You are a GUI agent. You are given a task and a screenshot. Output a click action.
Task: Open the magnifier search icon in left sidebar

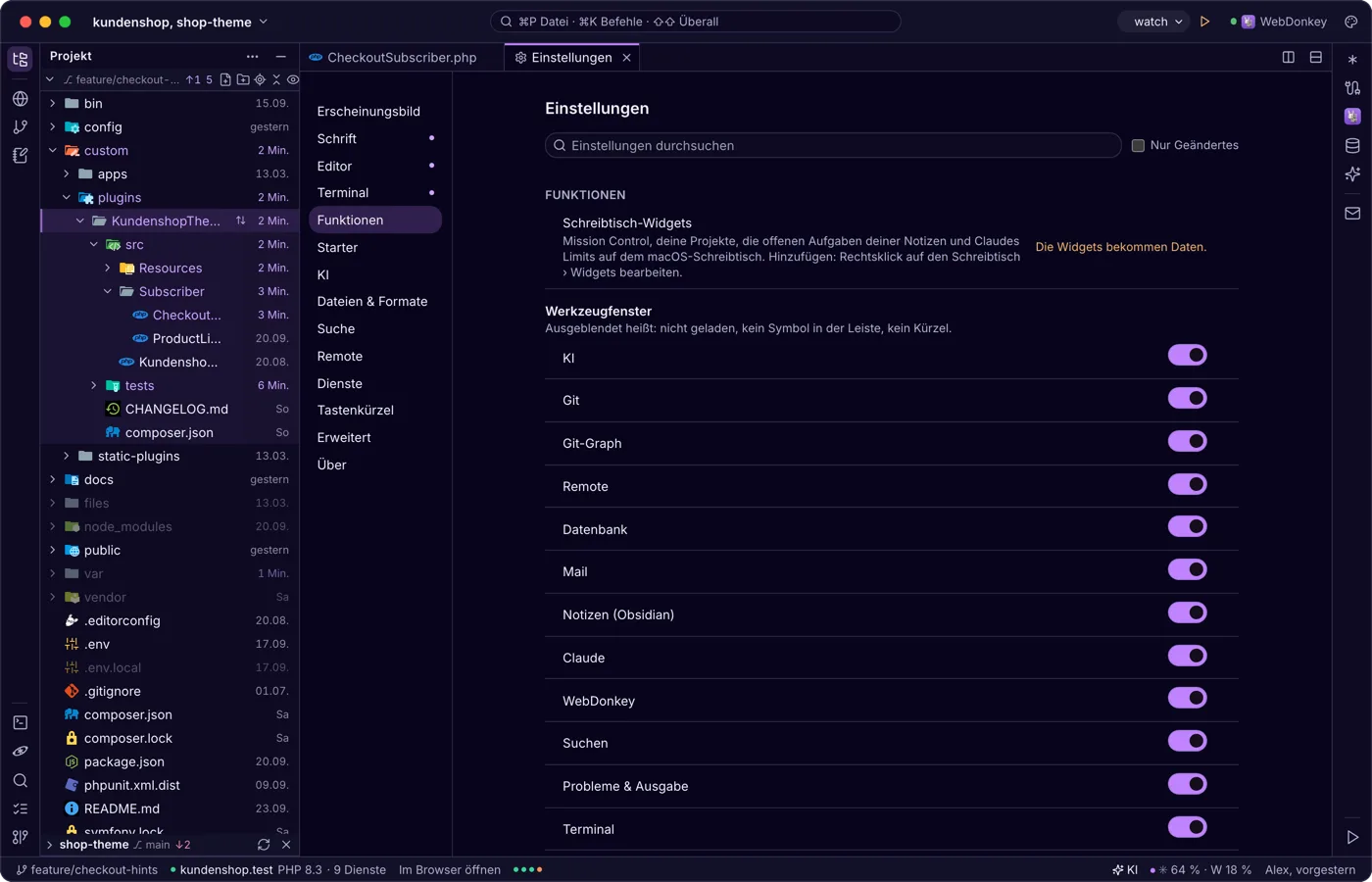(x=20, y=781)
